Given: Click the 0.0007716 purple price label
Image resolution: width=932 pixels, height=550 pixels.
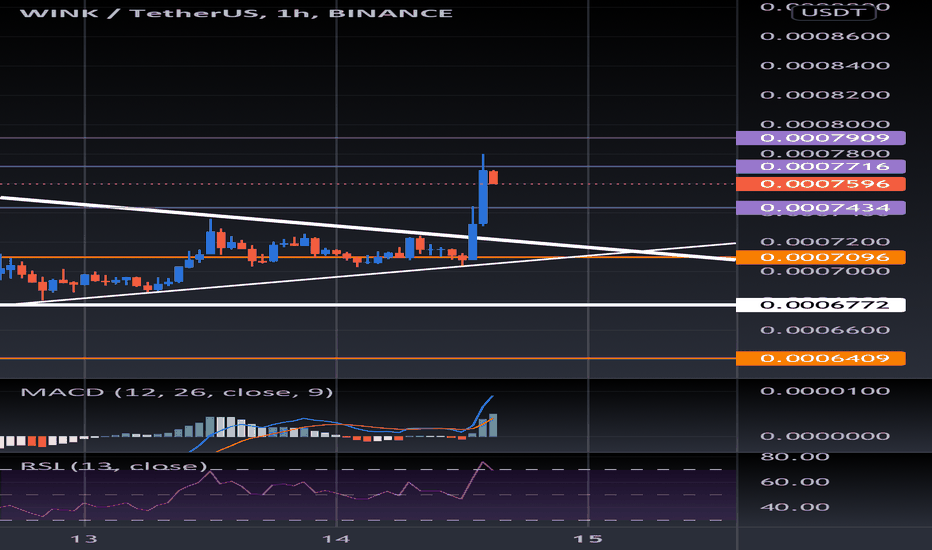Looking at the screenshot, I should (820, 166).
